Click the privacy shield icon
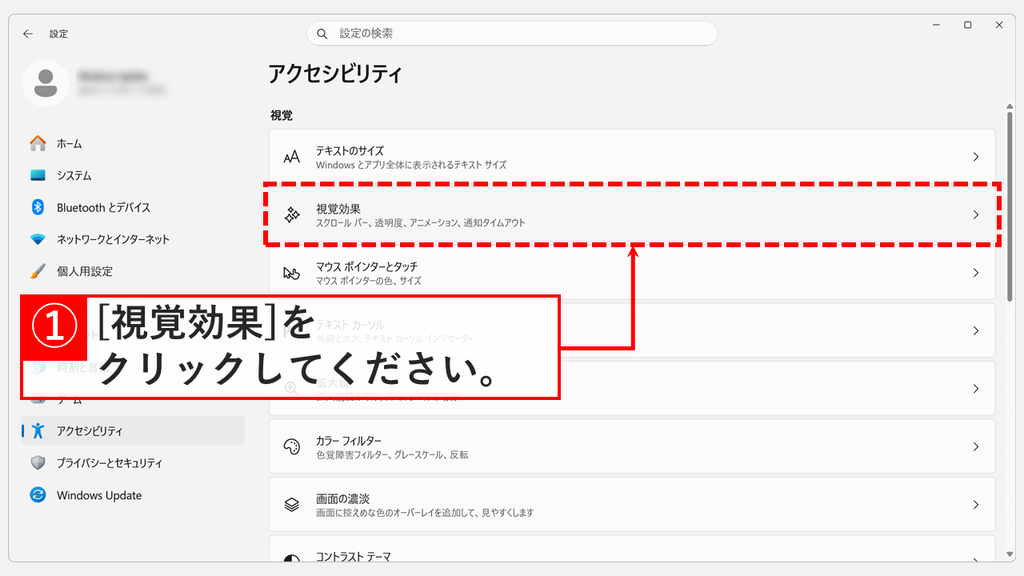 click(x=38, y=462)
